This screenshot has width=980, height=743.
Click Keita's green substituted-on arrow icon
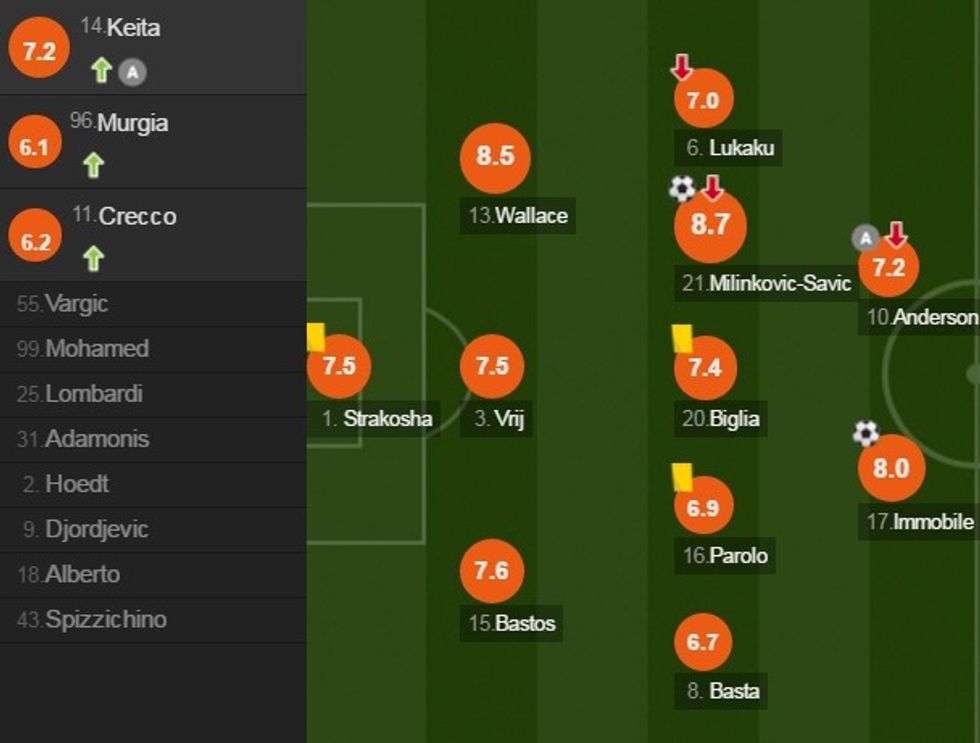(101, 70)
